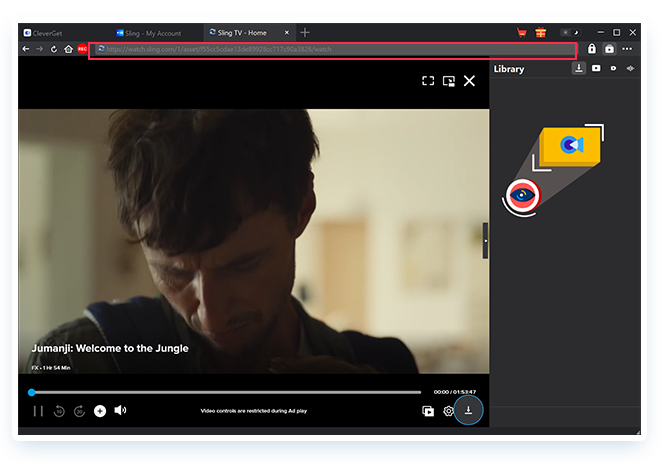The image size is (664, 463).
Task: Enter fullscreen video mode
Action: [x=428, y=81]
